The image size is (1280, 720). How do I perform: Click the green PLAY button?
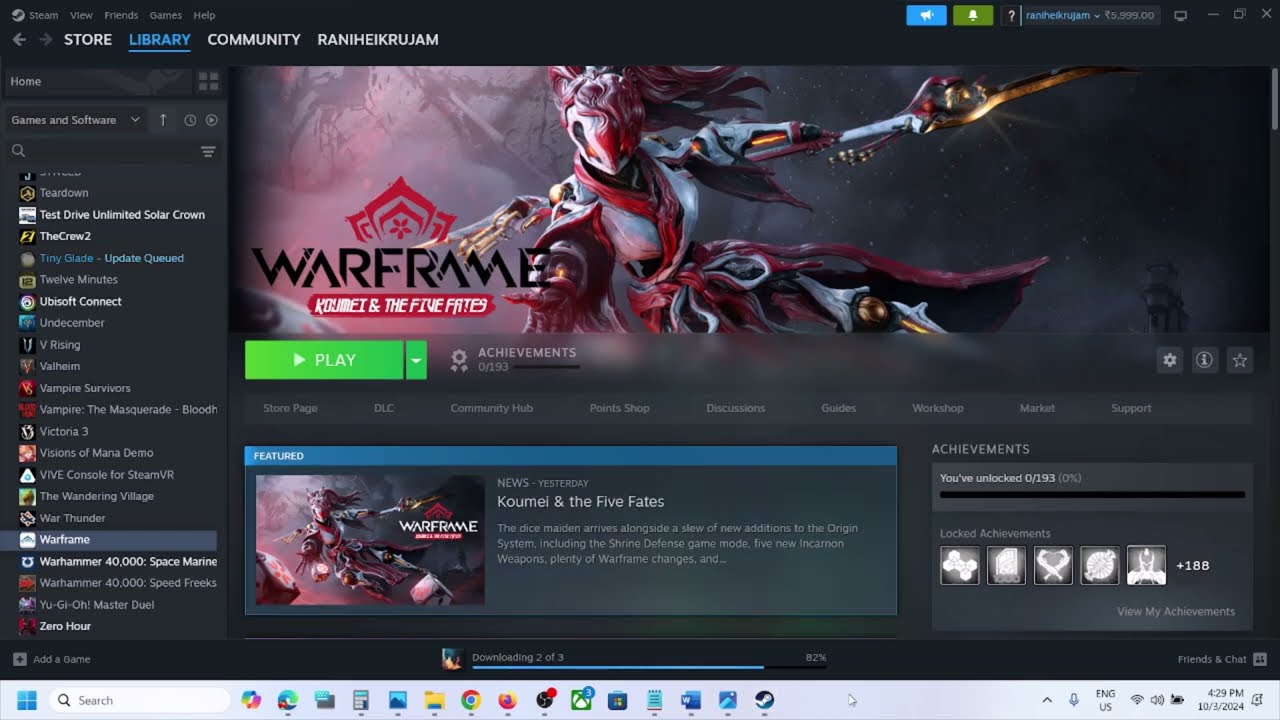point(324,360)
